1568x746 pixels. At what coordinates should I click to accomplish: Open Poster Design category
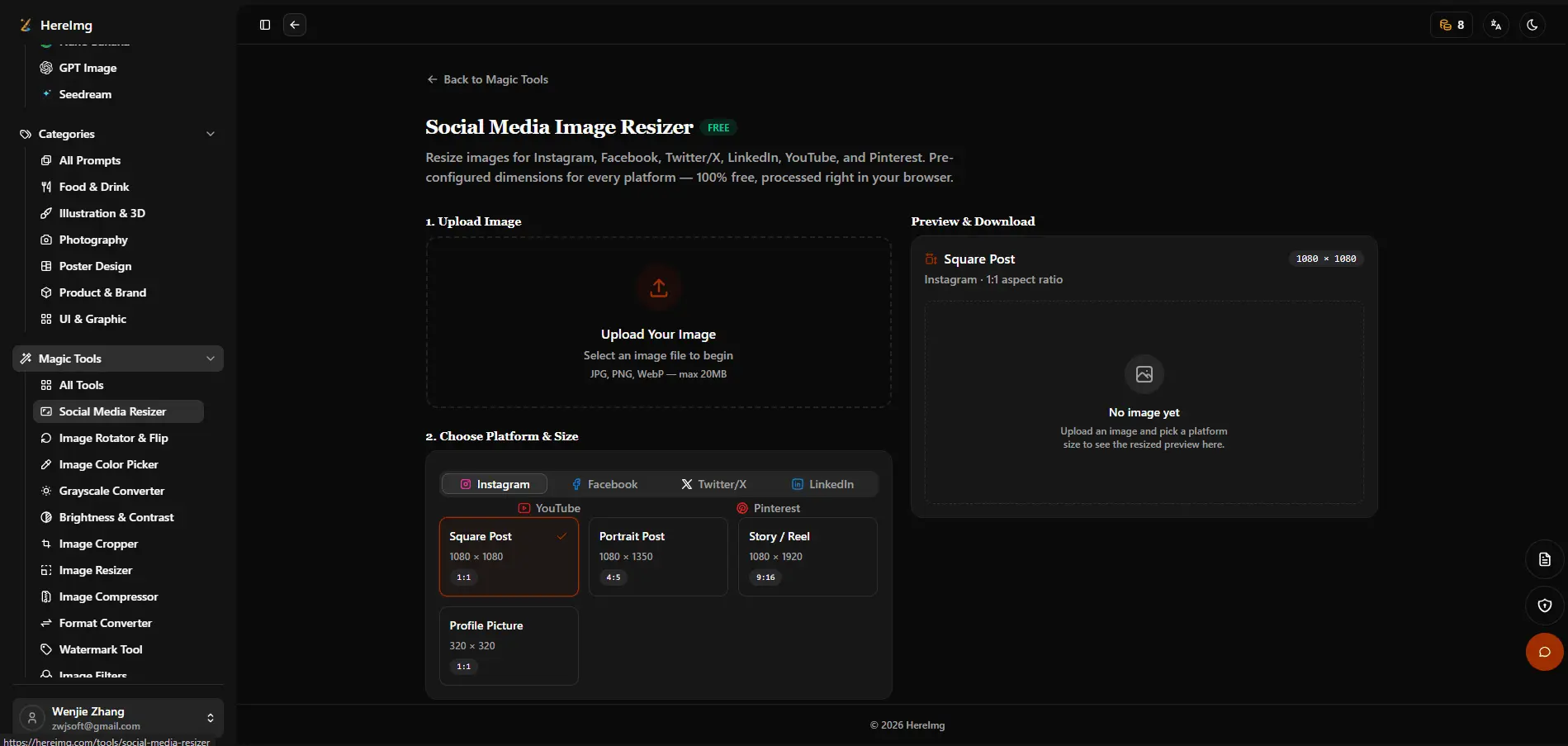tap(118, 266)
